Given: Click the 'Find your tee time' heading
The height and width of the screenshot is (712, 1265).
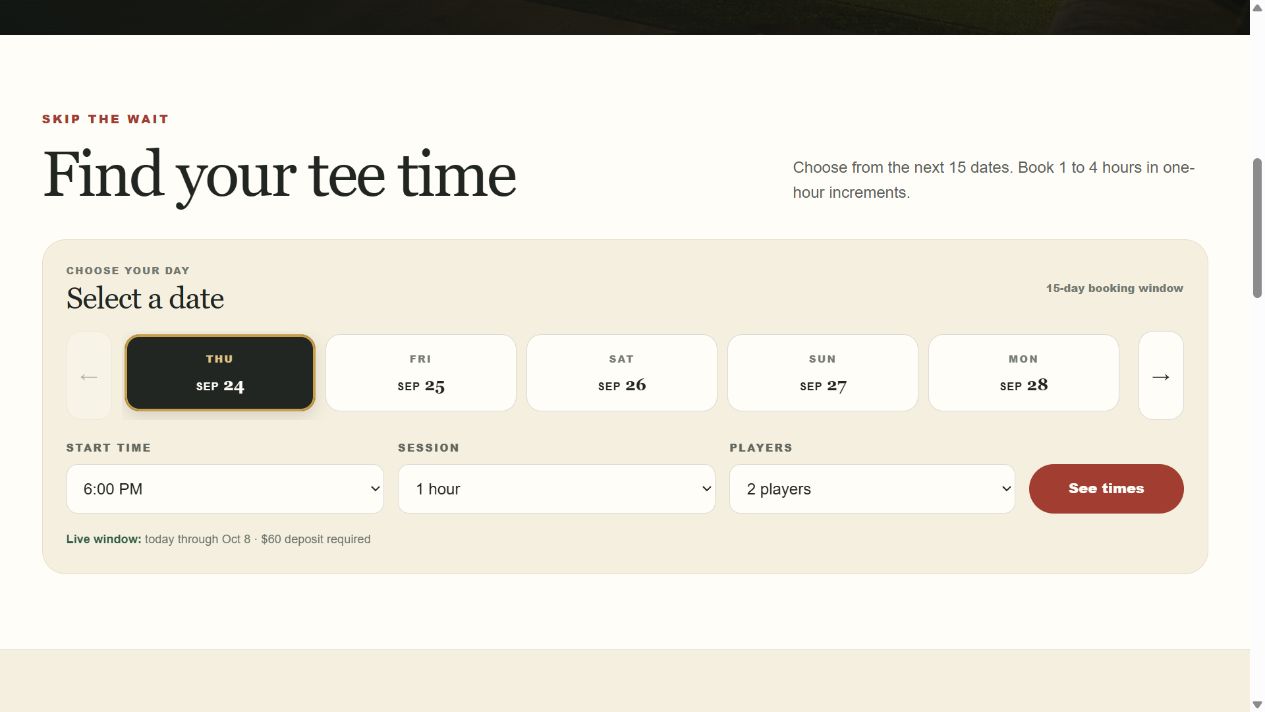Looking at the screenshot, I should 279,176.
